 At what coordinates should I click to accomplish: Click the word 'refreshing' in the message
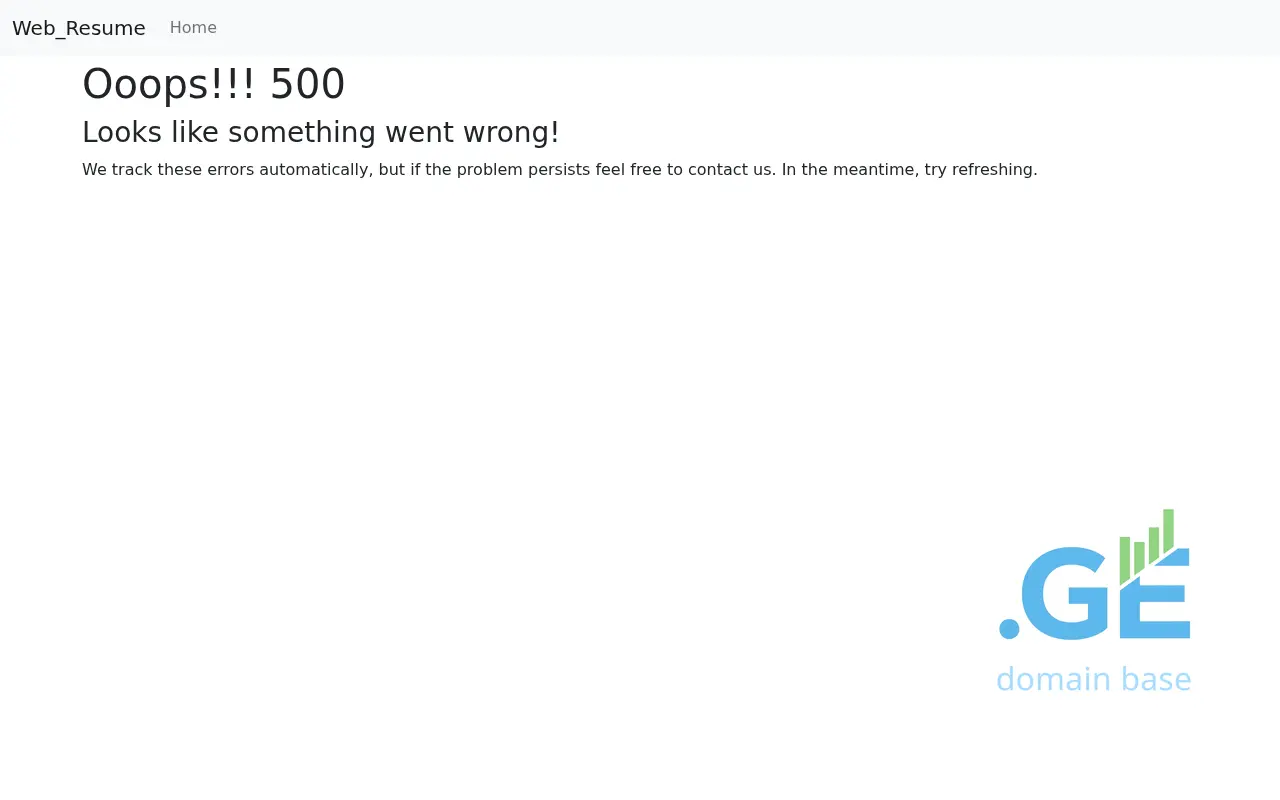pyautogui.click(x=992, y=170)
